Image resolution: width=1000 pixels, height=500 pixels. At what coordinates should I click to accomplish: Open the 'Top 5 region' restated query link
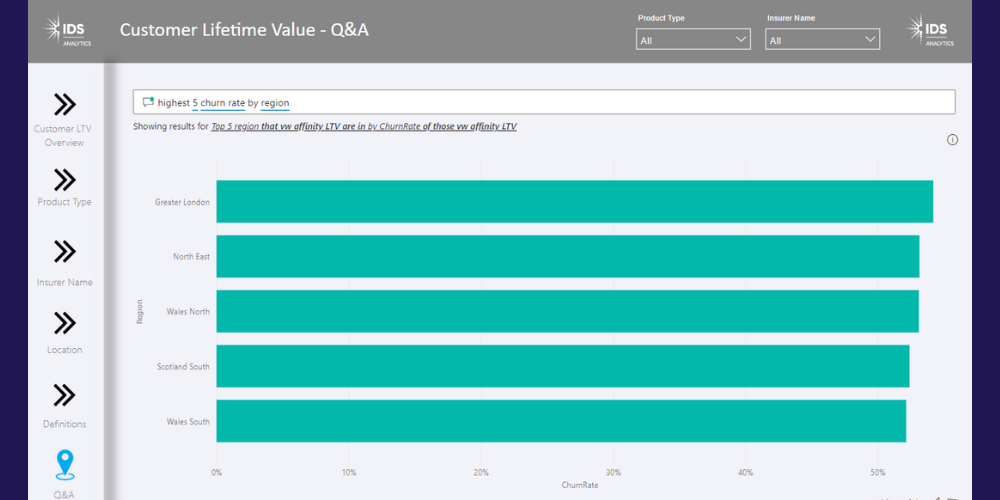tap(235, 127)
